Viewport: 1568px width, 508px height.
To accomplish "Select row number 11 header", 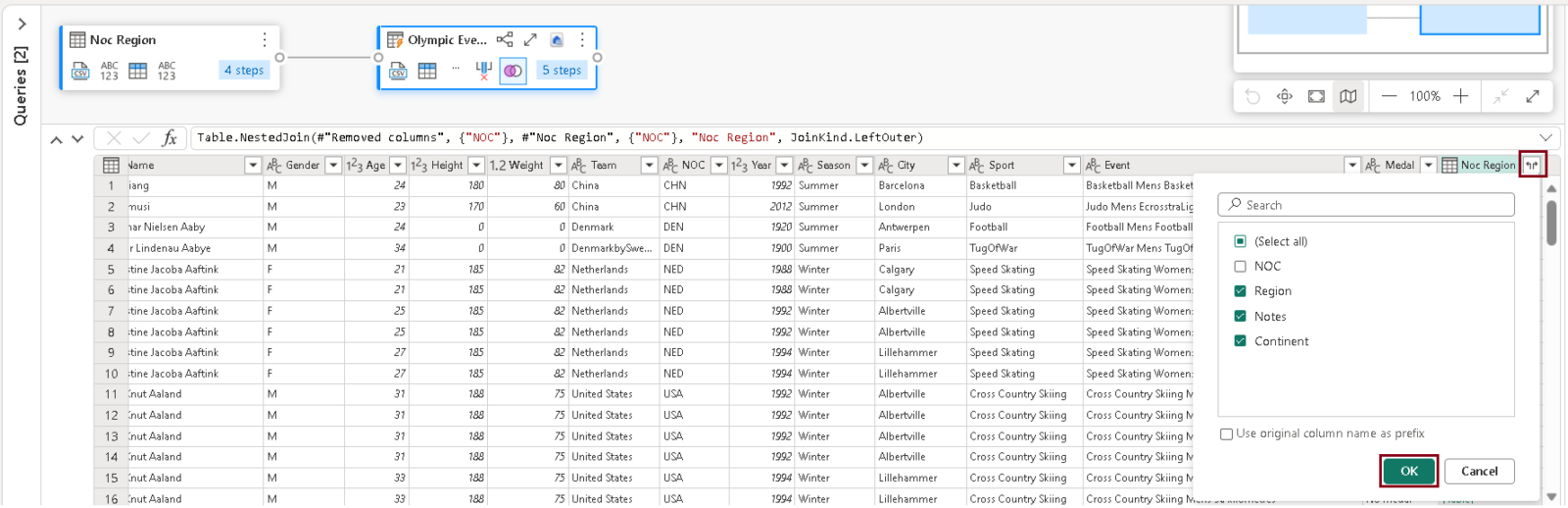I will 111,394.
